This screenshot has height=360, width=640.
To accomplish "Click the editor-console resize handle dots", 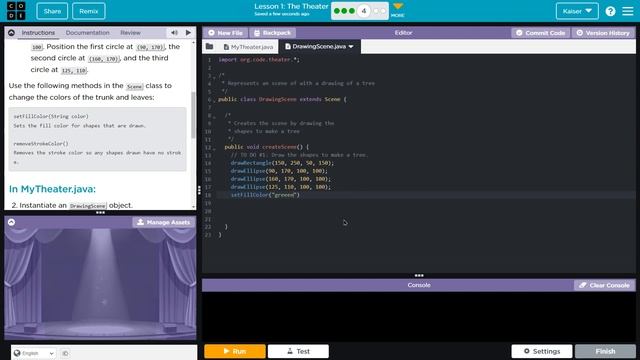I will pos(419,276).
